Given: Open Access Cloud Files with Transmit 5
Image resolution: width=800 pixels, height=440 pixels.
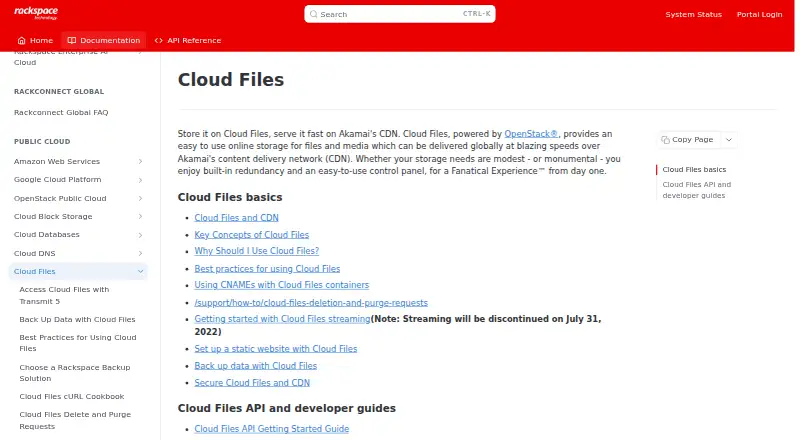Looking at the screenshot, I should 64,296.
